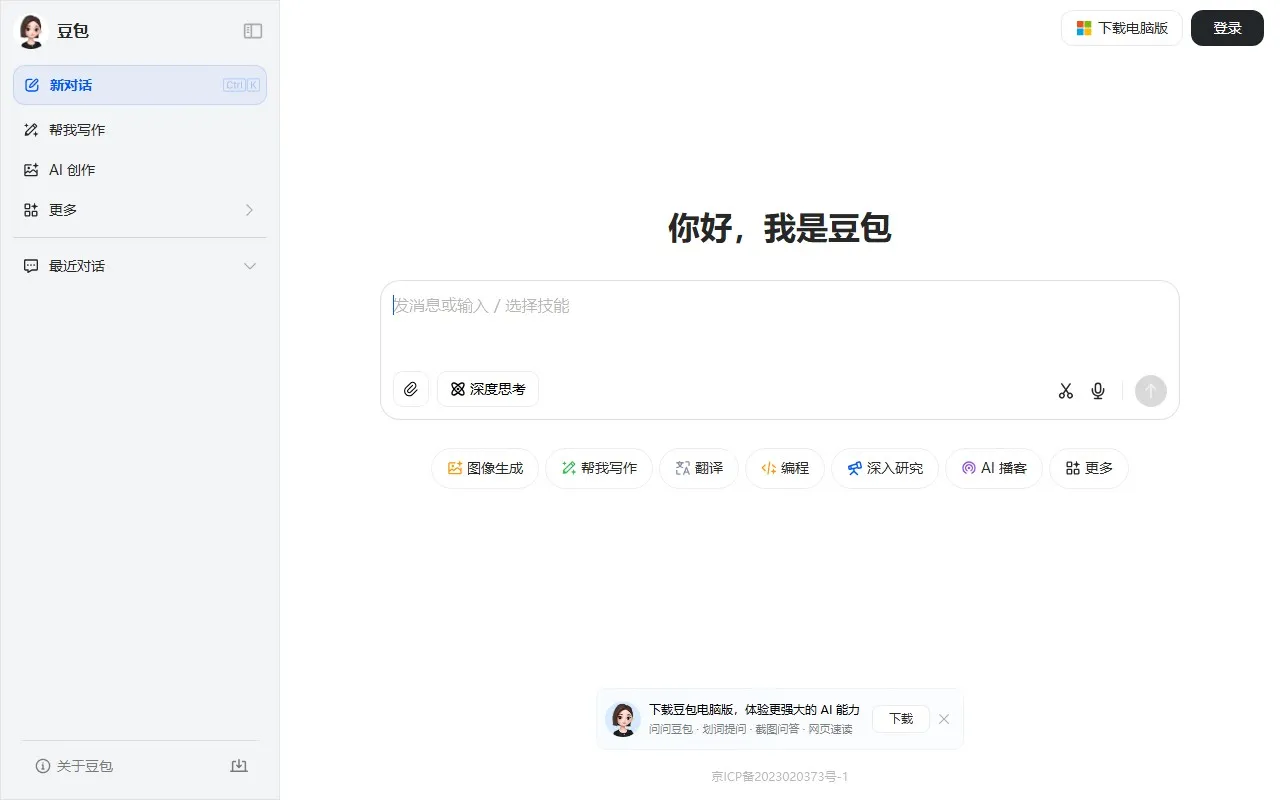This screenshot has height=800, width=1280.
Task: Start a 深入研究 session
Action: (x=884, y=468)
